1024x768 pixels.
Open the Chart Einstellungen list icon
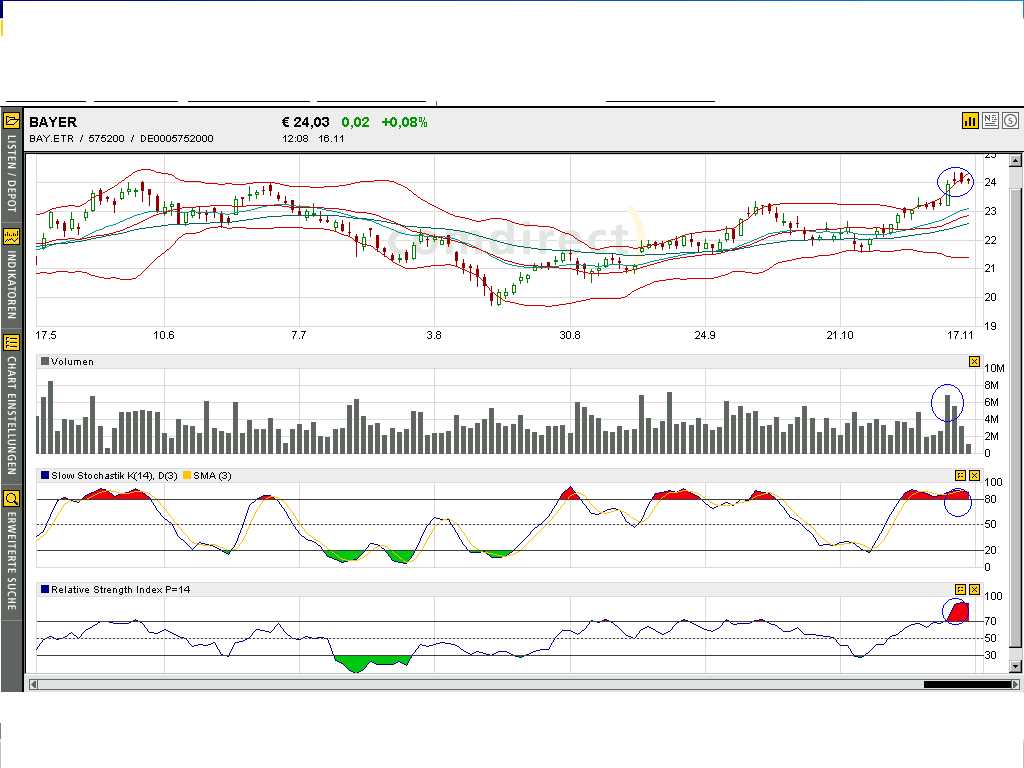[11, 342]
